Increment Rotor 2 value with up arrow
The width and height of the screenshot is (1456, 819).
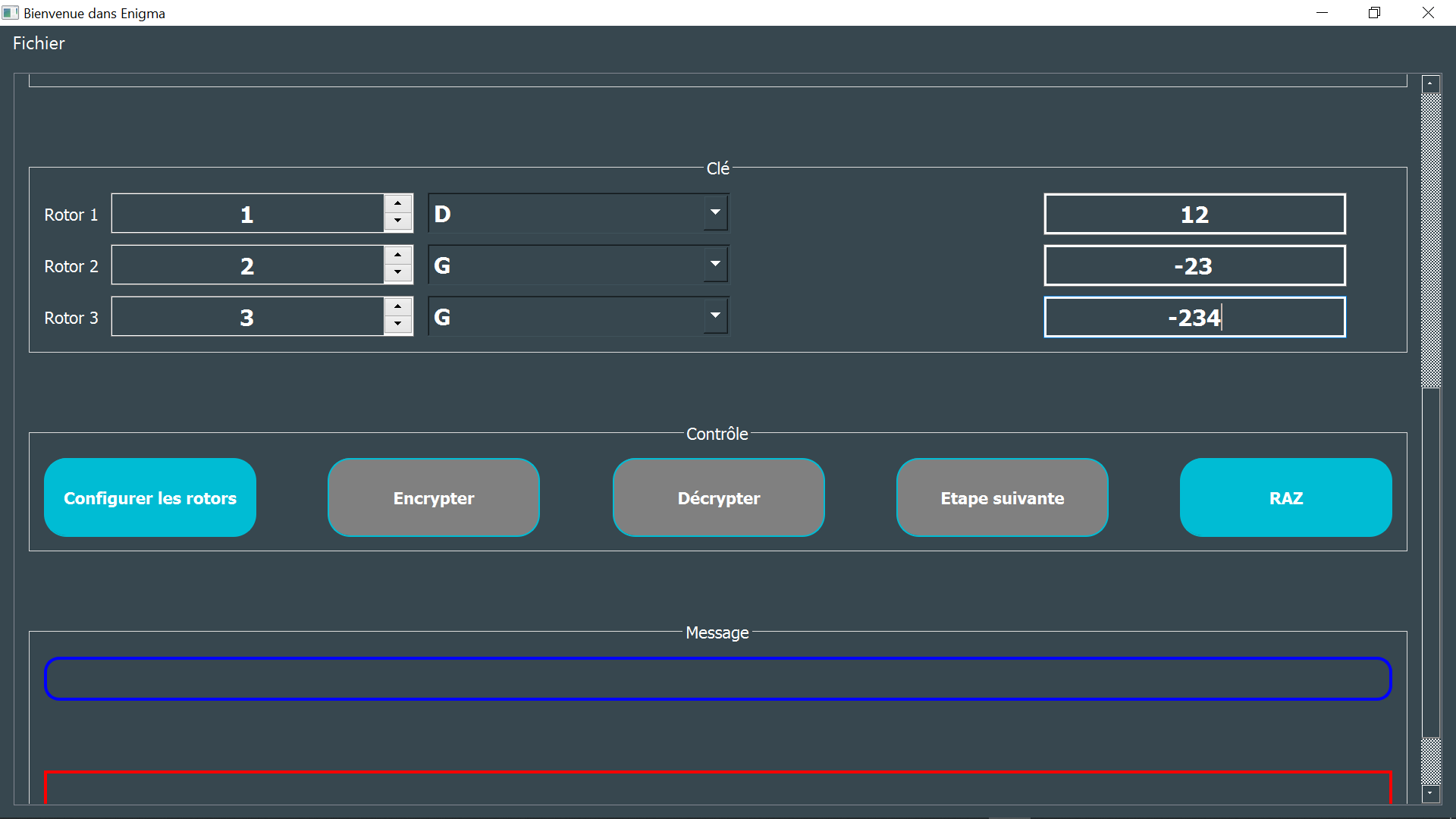click(x=398, y=255)
